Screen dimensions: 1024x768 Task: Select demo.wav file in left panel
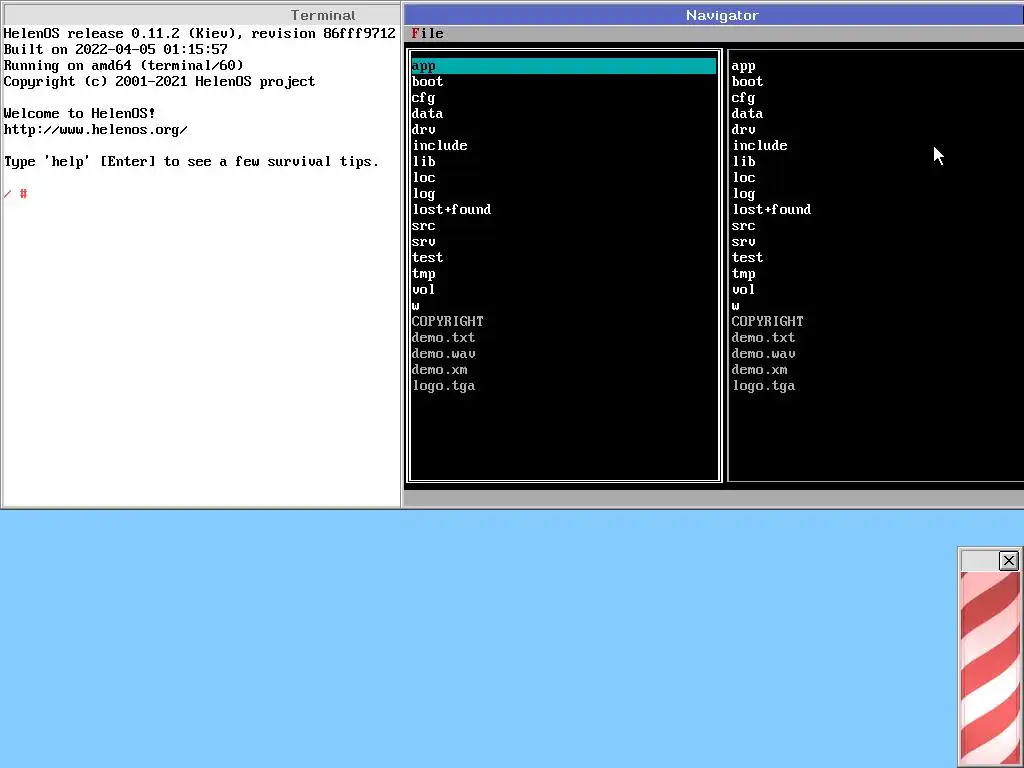[x=443, y=353]
